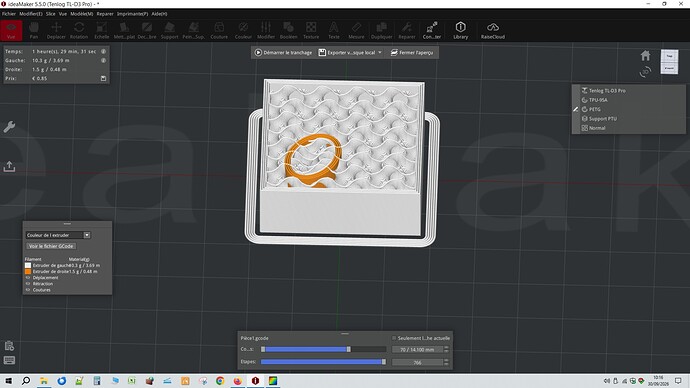
Task: Click the 3D rotate view icon
Action: 645,71
